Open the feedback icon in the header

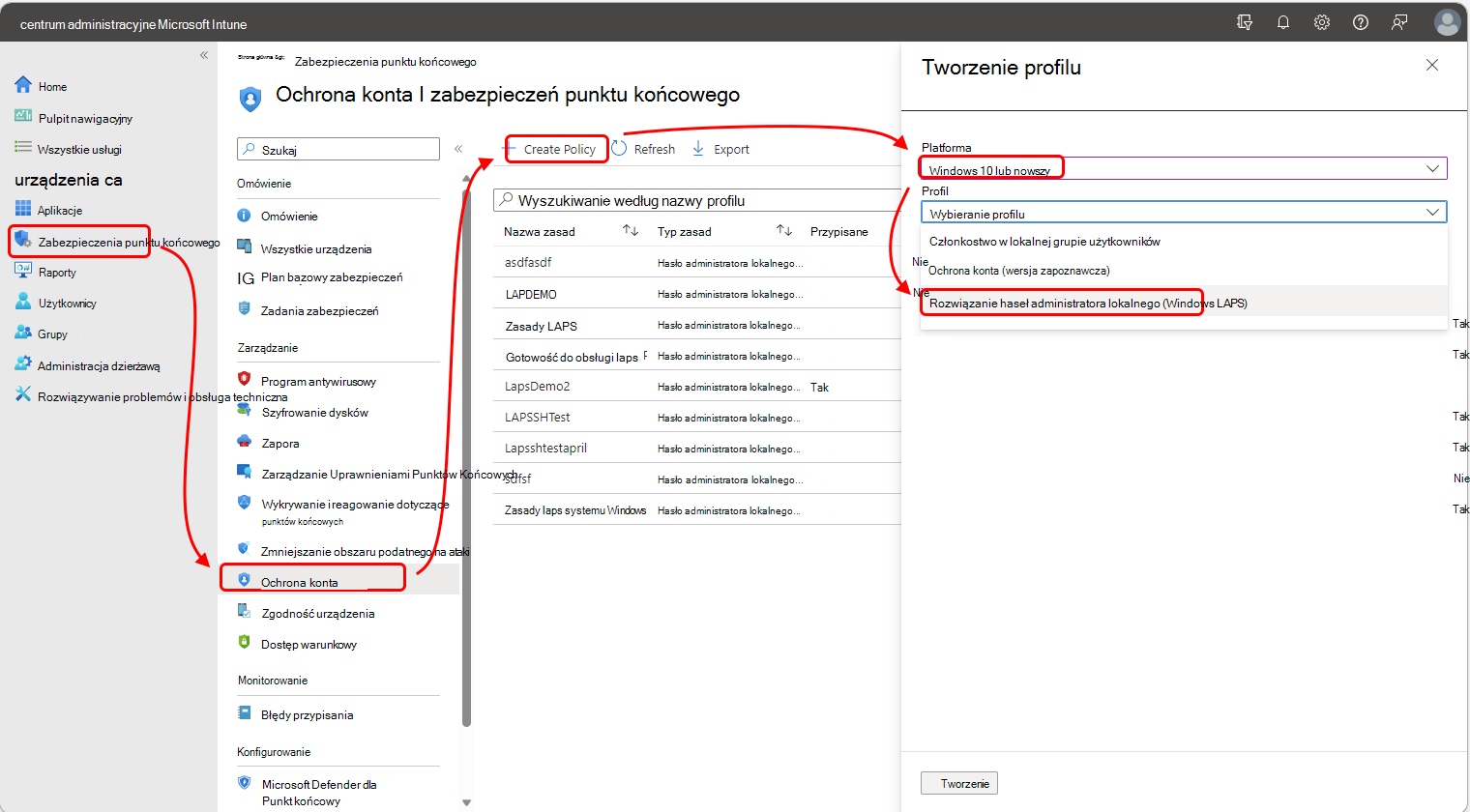(x=1399, y=22)
